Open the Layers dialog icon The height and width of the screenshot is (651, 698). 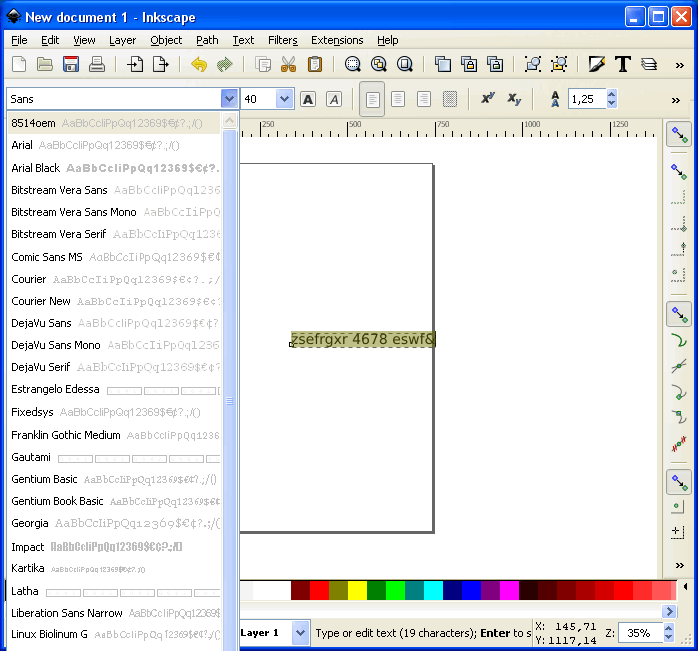point(649,65)
